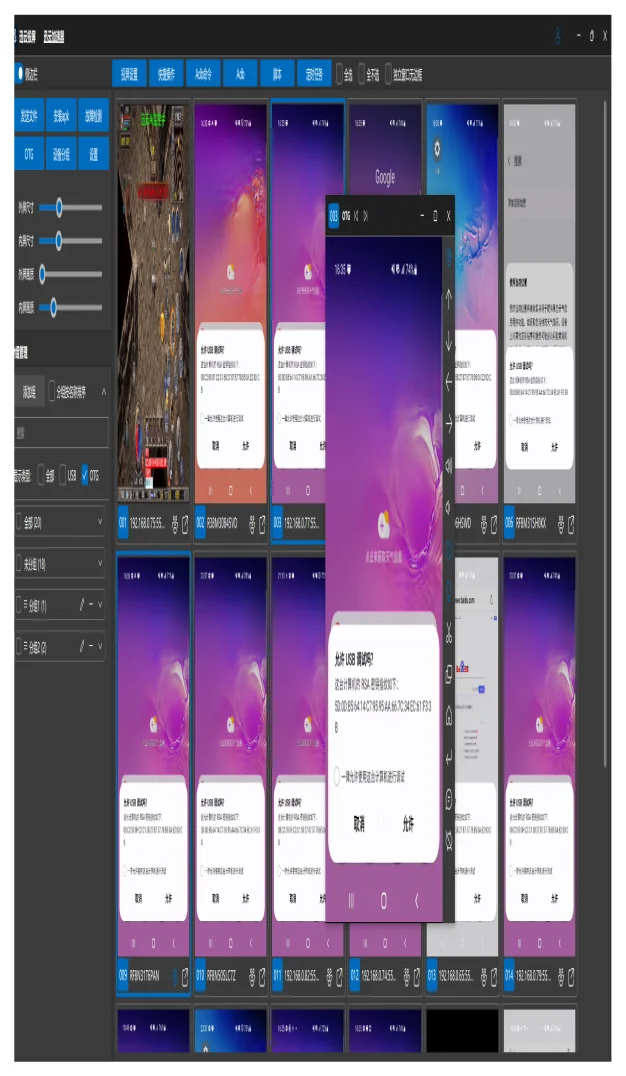Click device 014 grouping icon
This screenshot has height=1076, width=626.
[561, 976]
